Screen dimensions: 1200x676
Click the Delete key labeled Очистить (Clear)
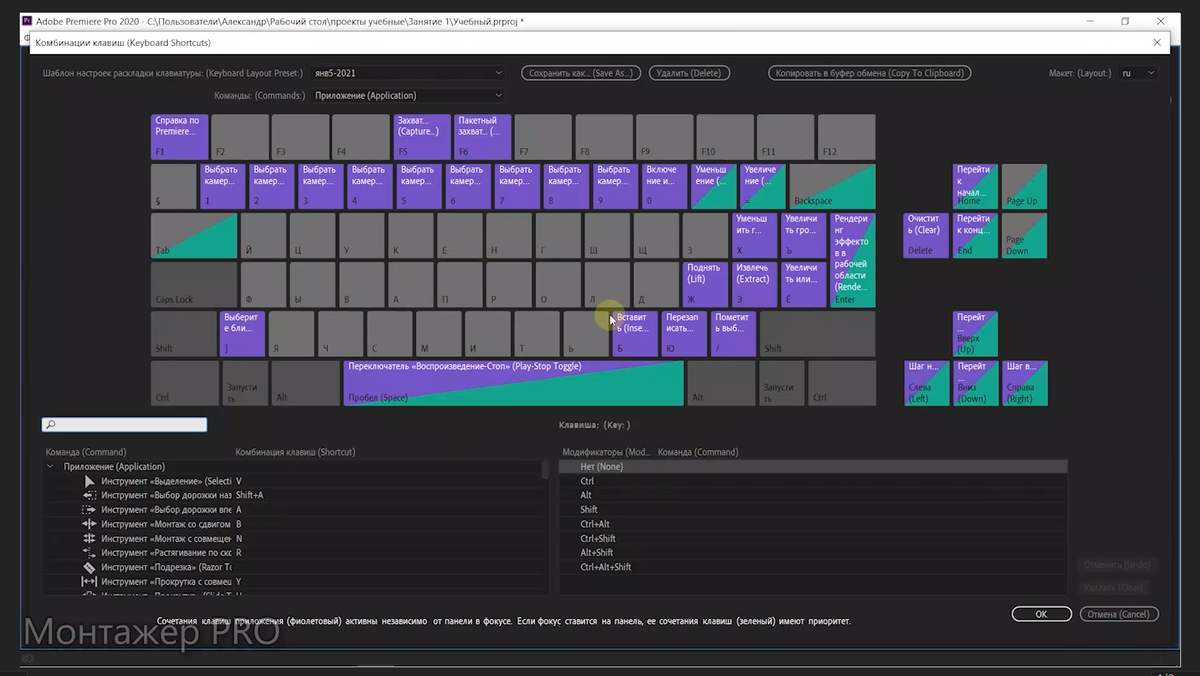tap(926, 235)
